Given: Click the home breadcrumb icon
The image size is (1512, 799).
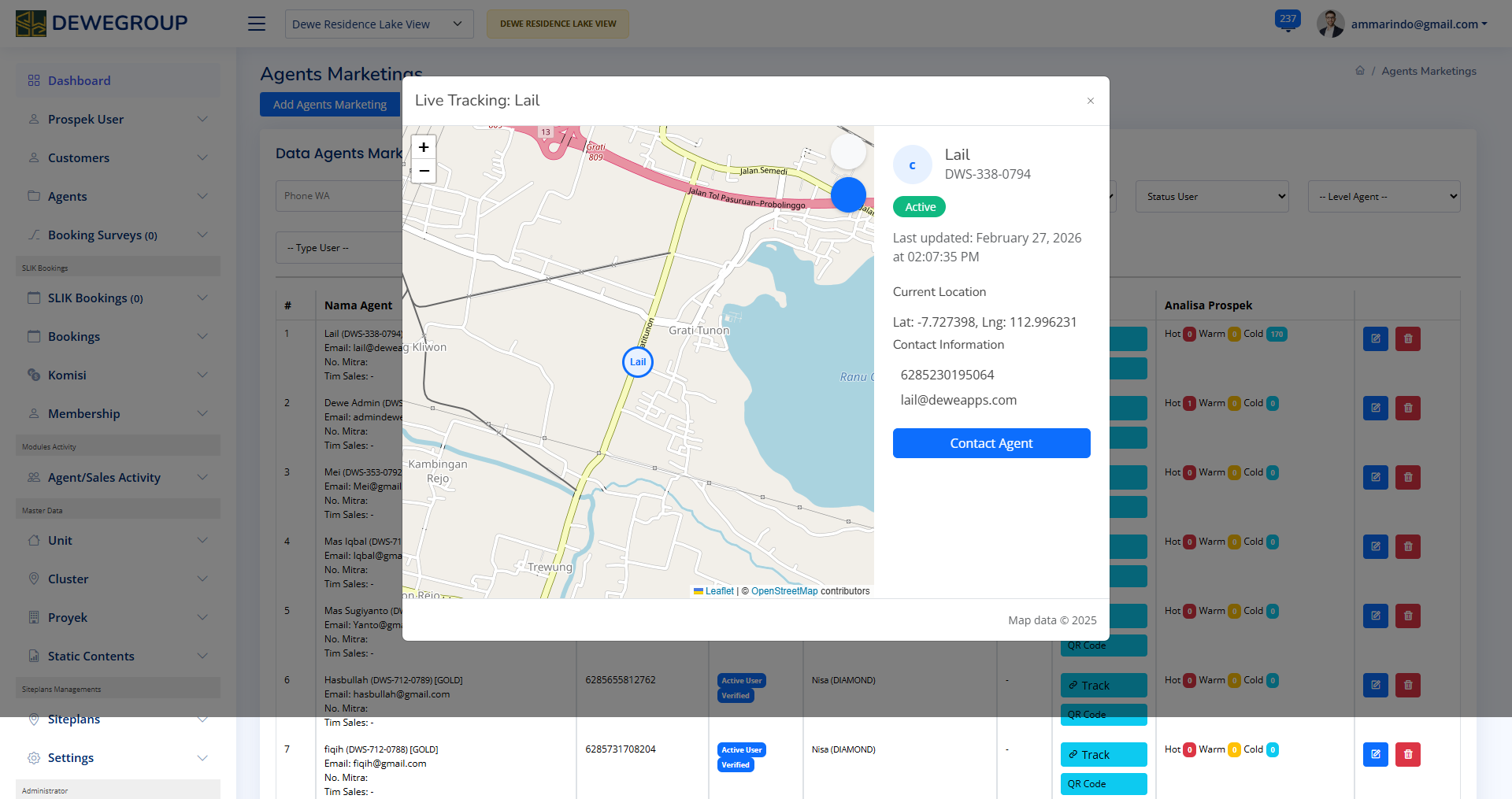Looking at the screenshot, I should click(1360, 71).
